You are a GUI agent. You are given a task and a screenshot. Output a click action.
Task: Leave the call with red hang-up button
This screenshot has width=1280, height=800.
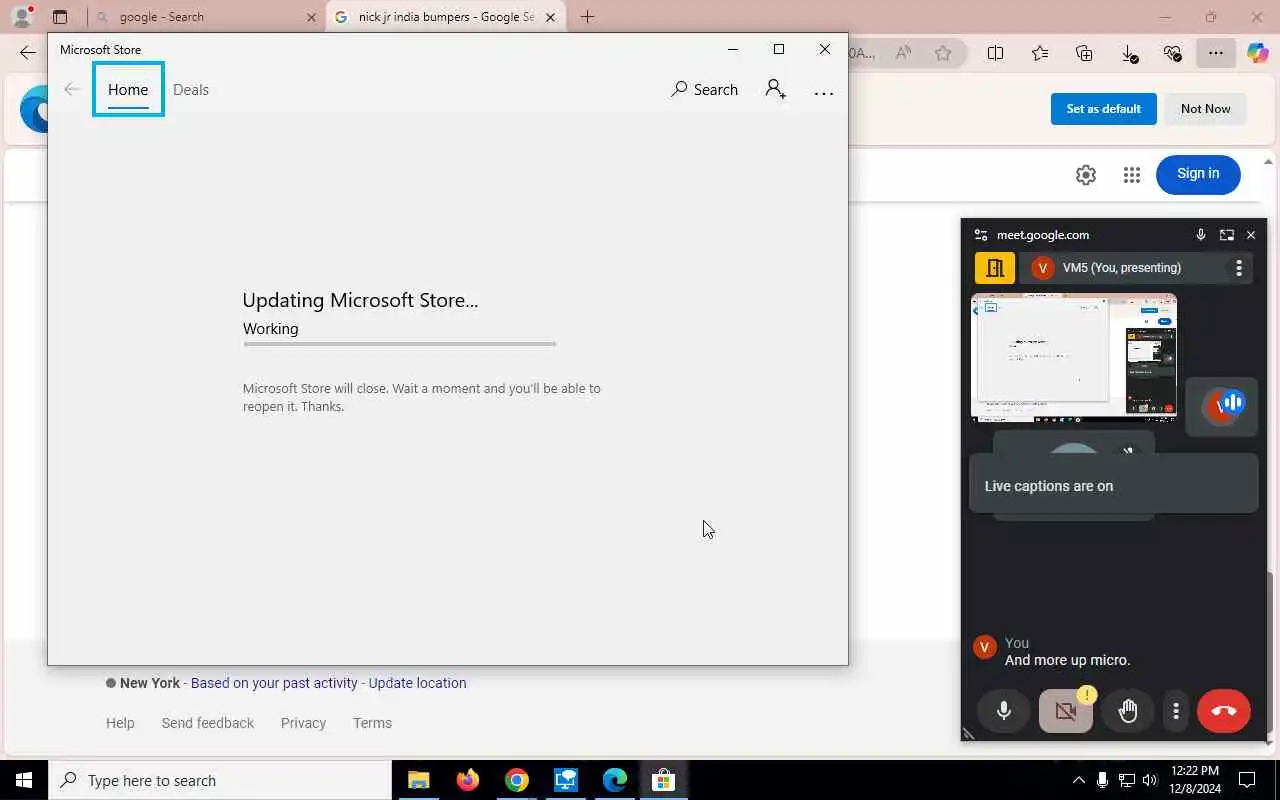(x=1224, y=711)
